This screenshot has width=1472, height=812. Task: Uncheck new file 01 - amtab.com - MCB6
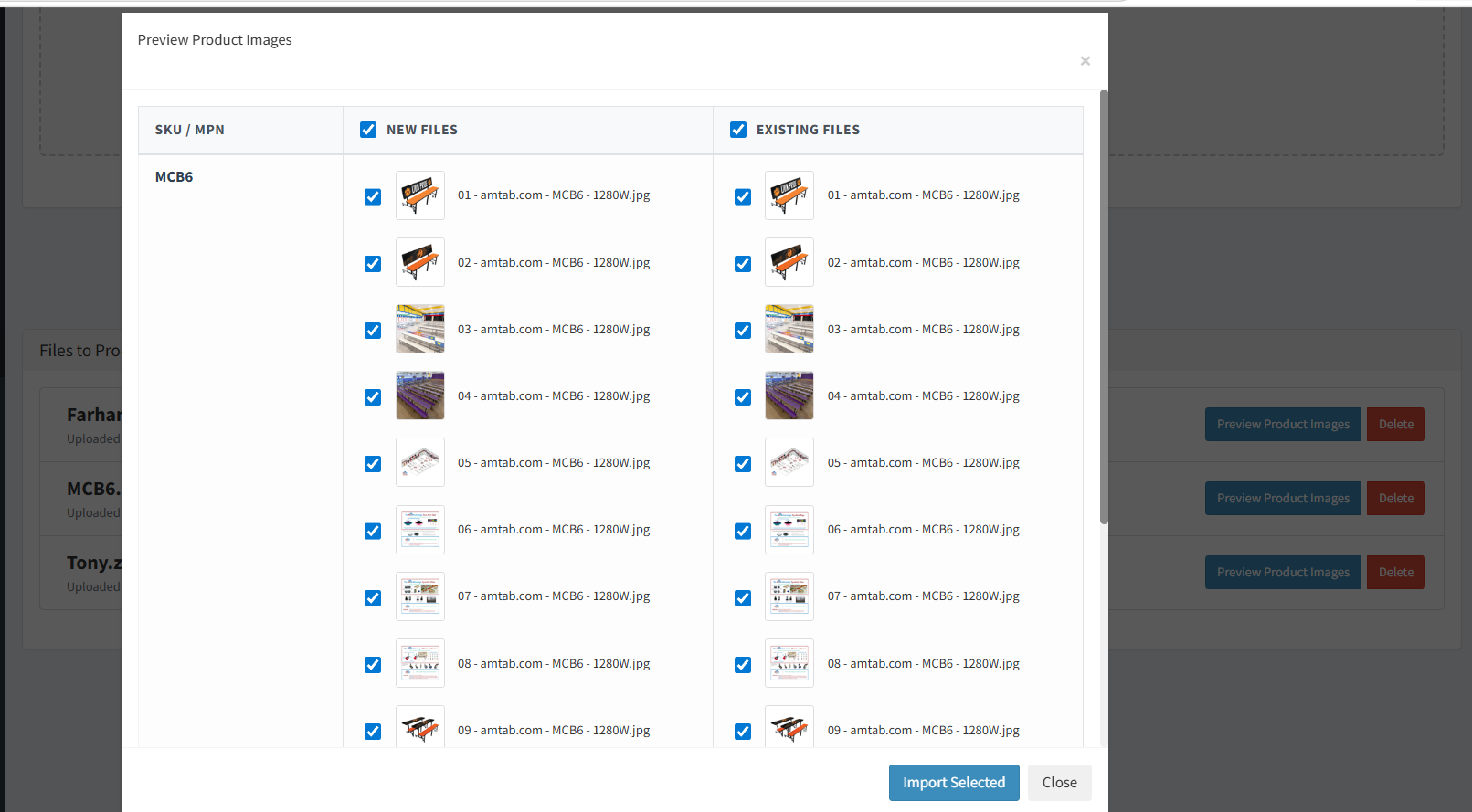pyautogui.click(x=373, y=196)
